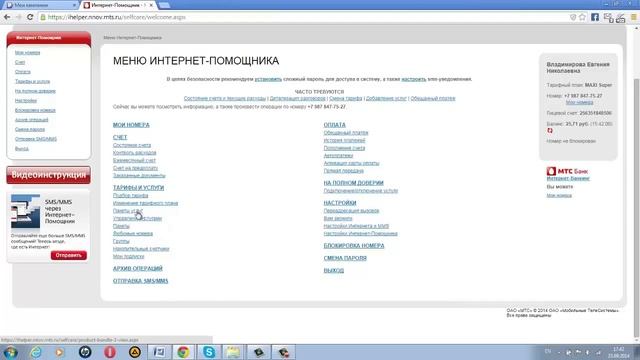The height and width of the screenshot is (360, 640).
Task: Open Оплата in the left sidebar menu
Action: tap(23, 72)
